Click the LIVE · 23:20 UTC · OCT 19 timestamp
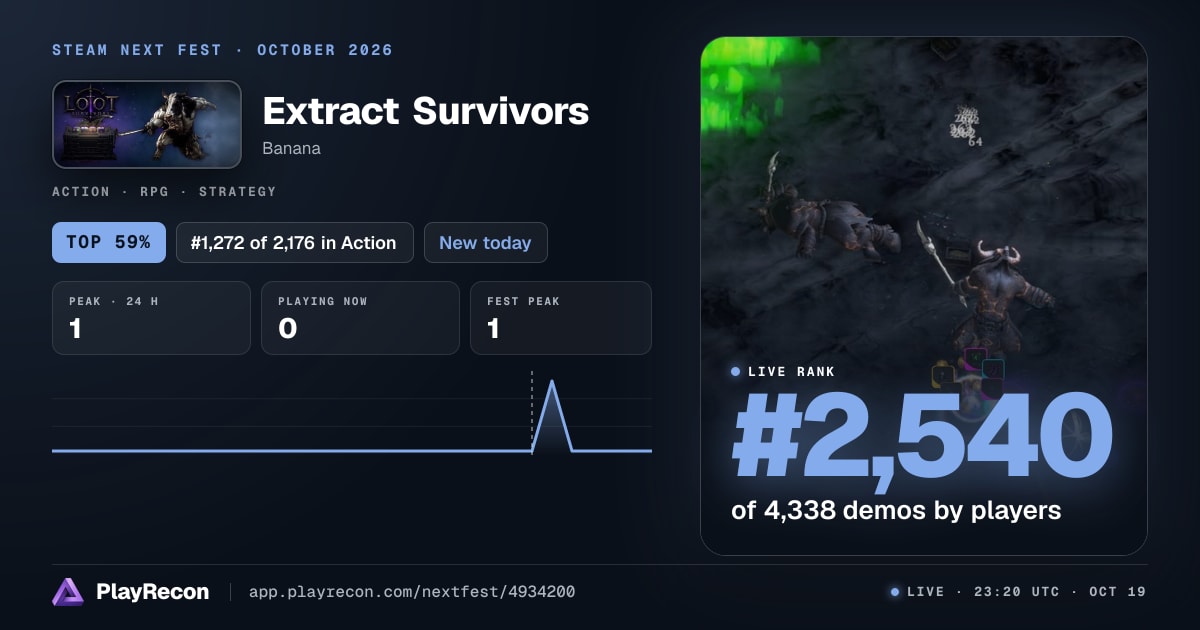The height and width of the screenshot is (630, 1200). point(1026,592)
